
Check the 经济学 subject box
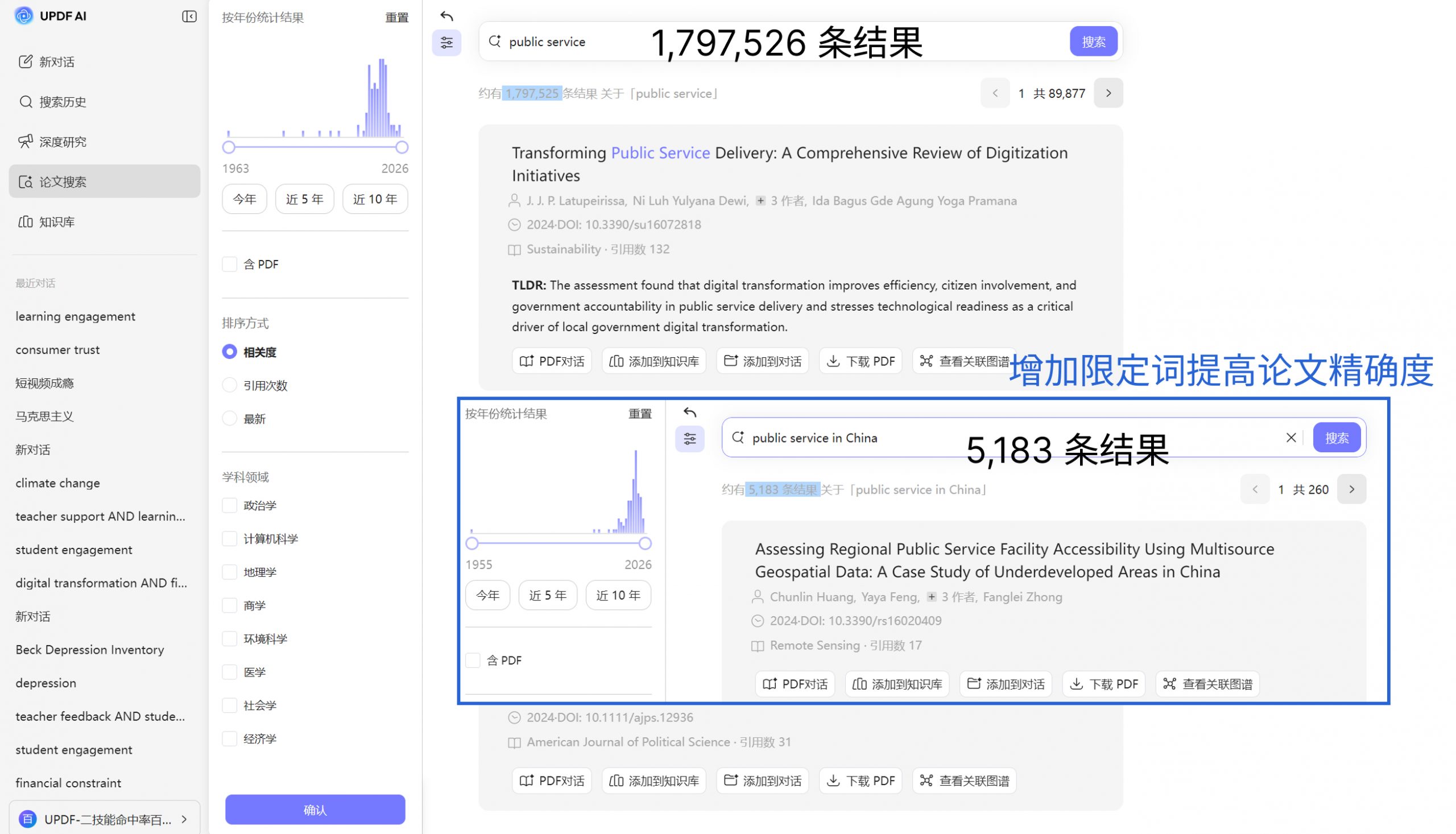[230, 738]
